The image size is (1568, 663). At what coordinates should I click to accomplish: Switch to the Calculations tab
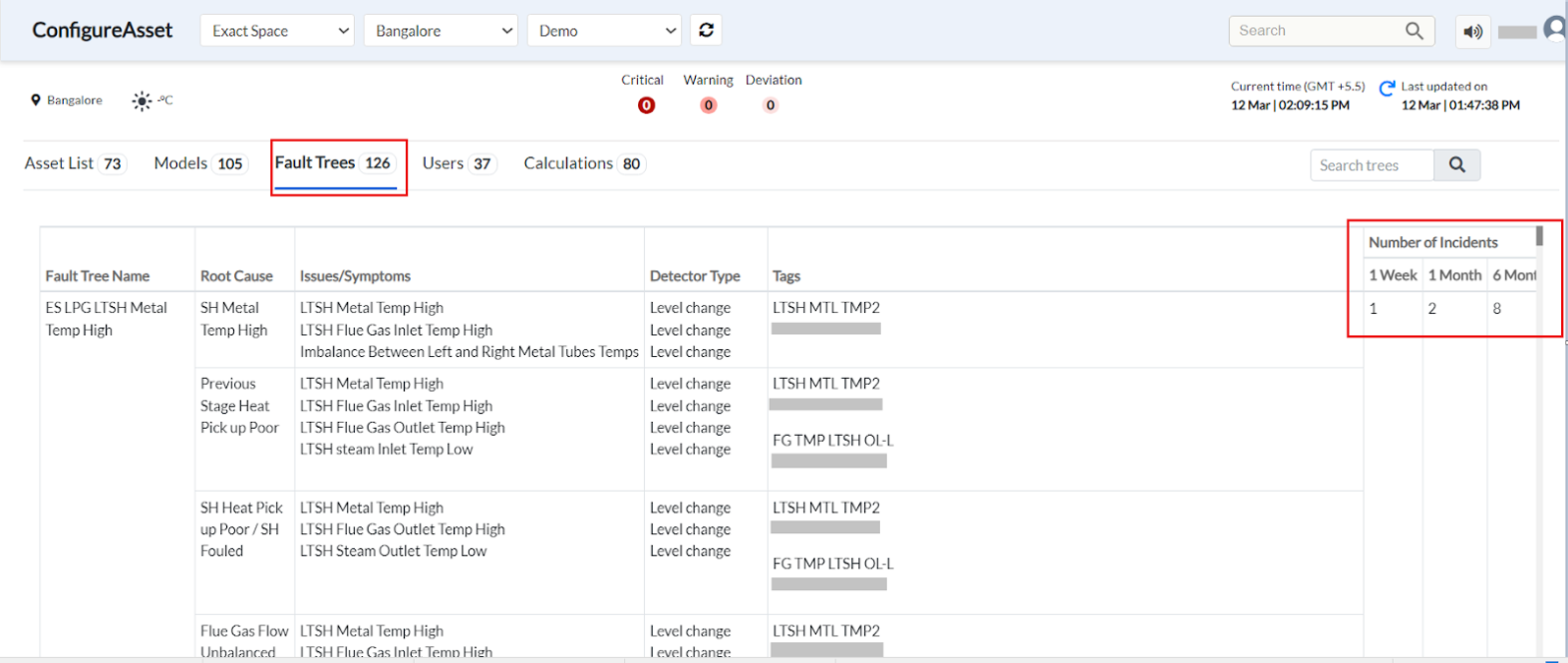[584, 163]
